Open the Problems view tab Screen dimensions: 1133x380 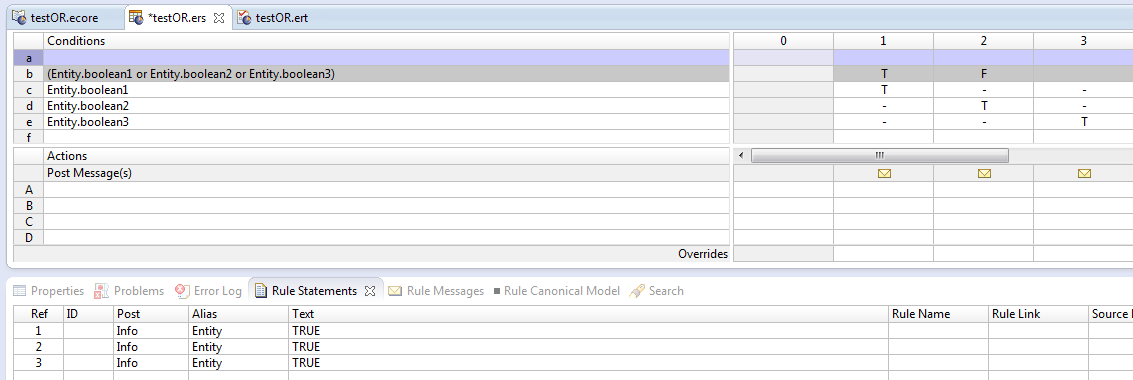point(129,290)
